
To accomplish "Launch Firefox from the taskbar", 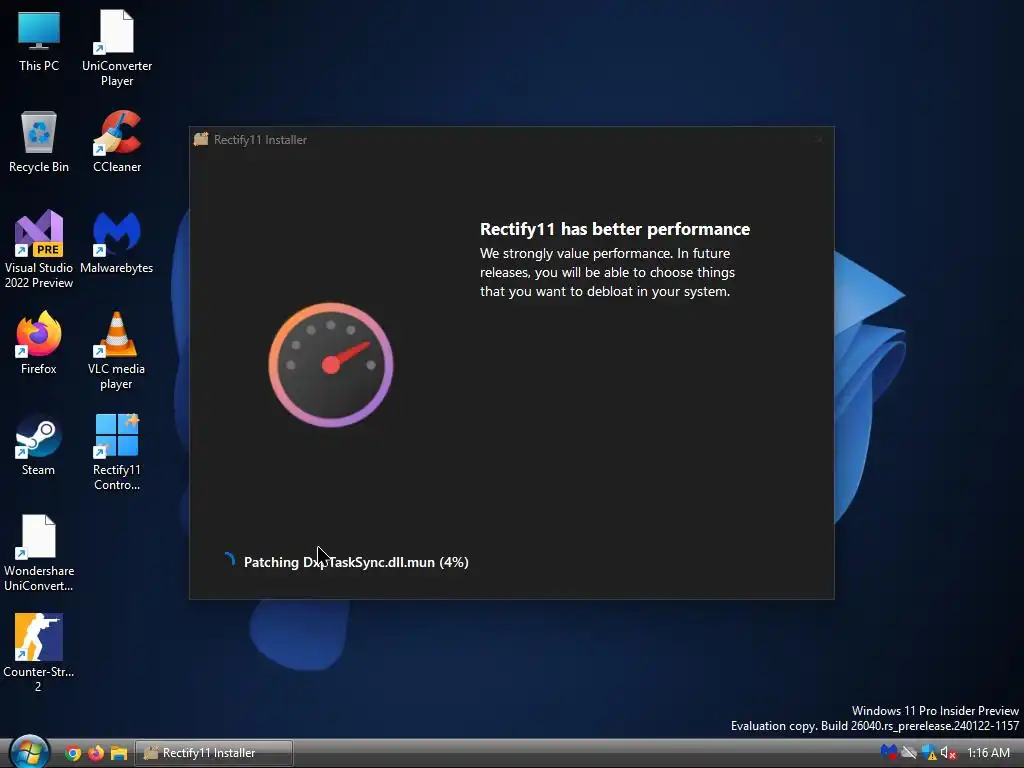I will click(x=96, y=753).
